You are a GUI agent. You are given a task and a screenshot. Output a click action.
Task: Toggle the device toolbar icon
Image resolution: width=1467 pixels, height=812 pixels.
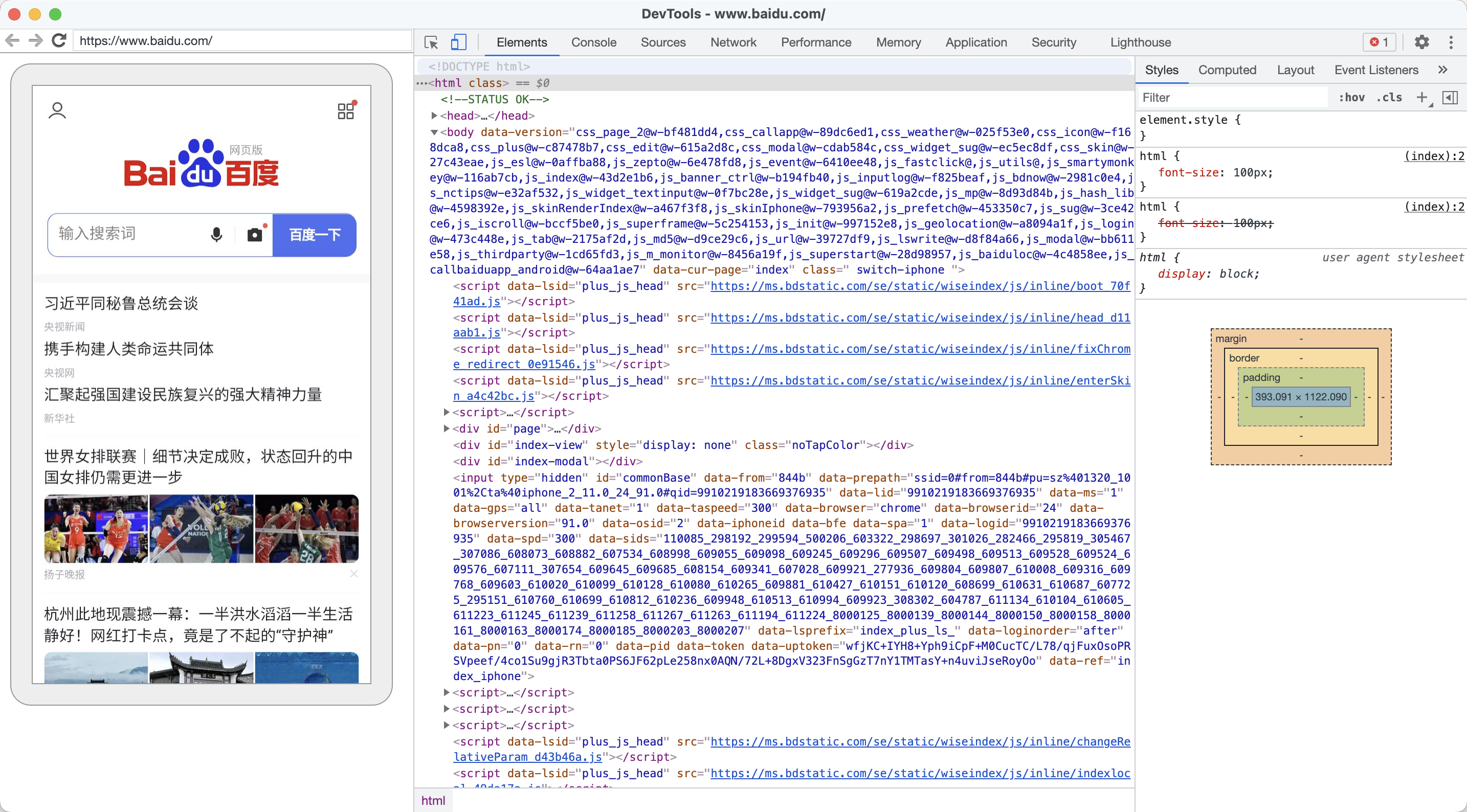(x=458, y=43)
